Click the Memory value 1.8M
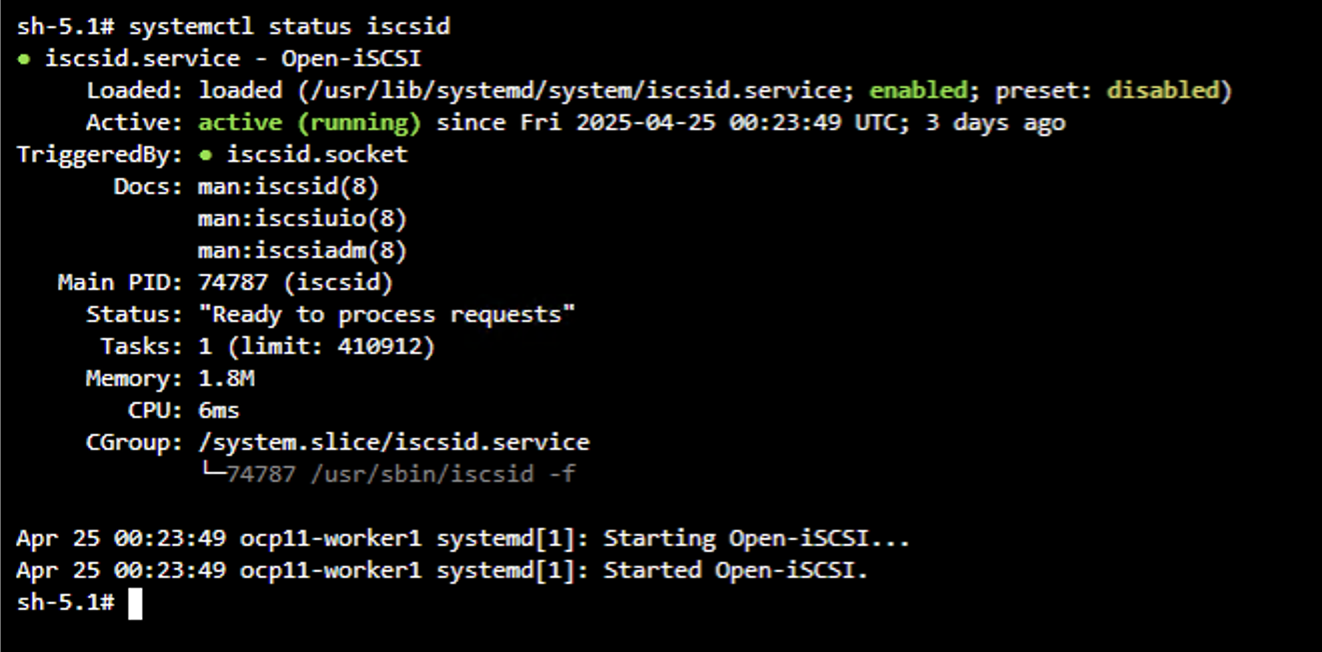 (226, 379)
